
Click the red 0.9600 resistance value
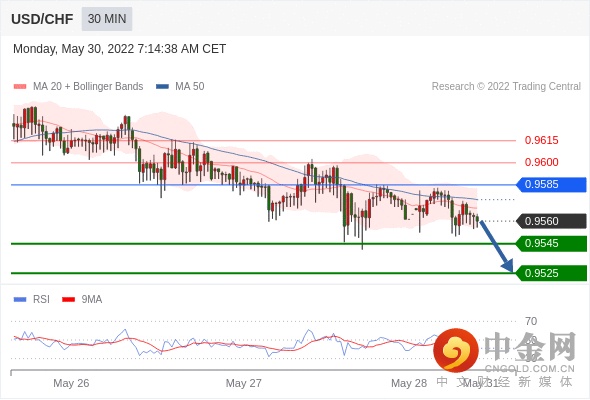point(541,162)
